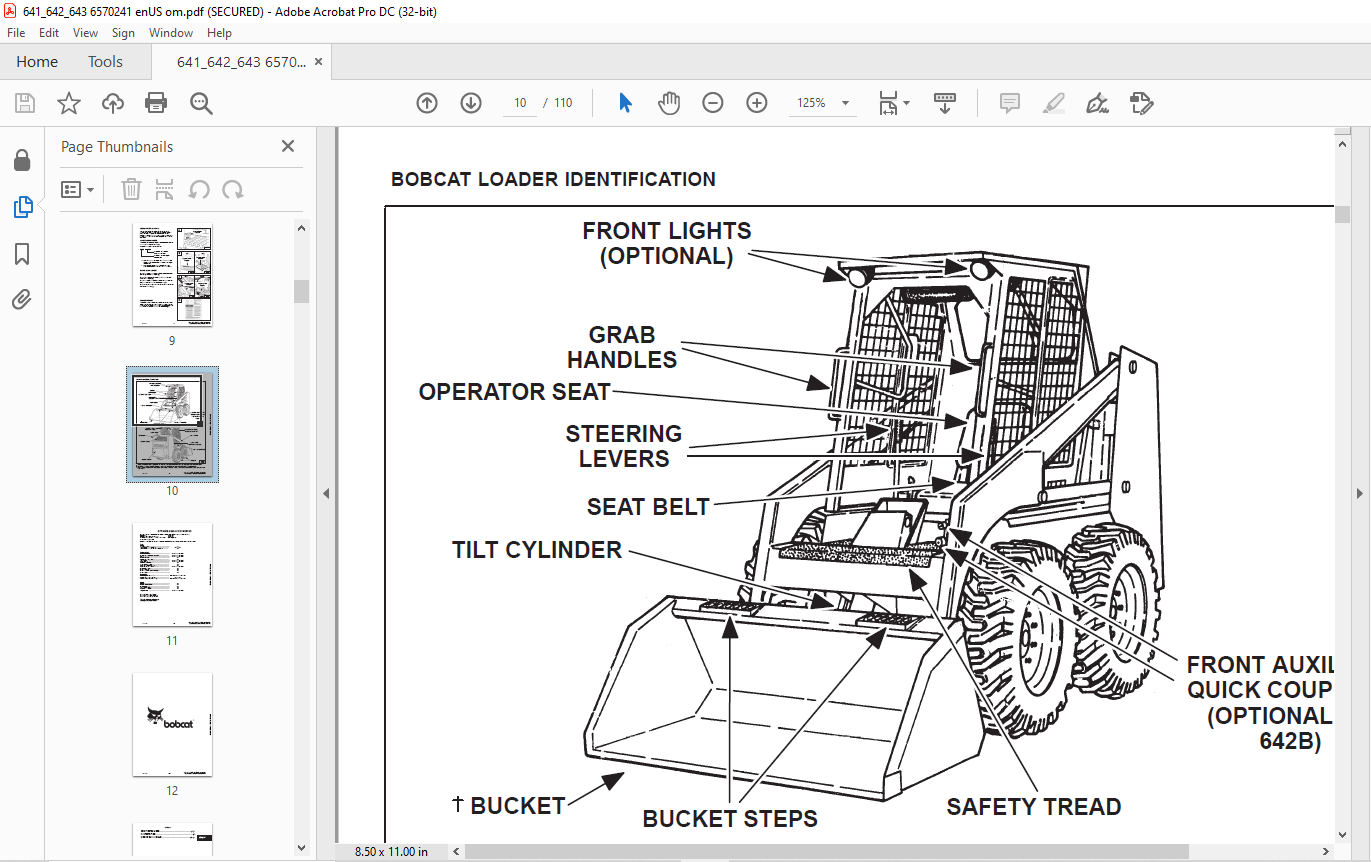The image size is (1371, 862).
Task: Click the Find text magnifier icon
Action: click(201, 103)
